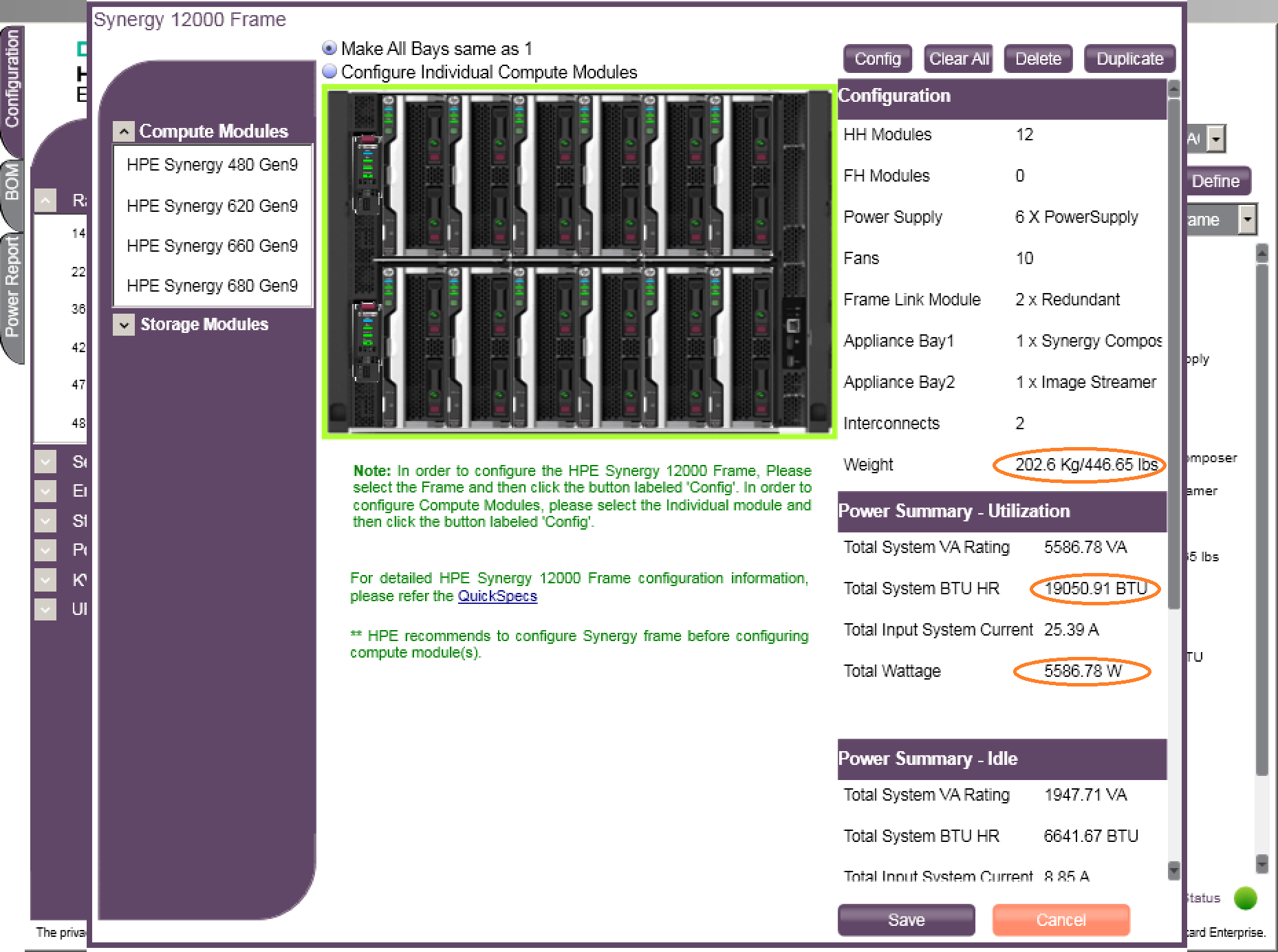Click the '6 X PowerSupply' value
The width and height of the screenshot is (1278, 952).
coord(1076,217)
